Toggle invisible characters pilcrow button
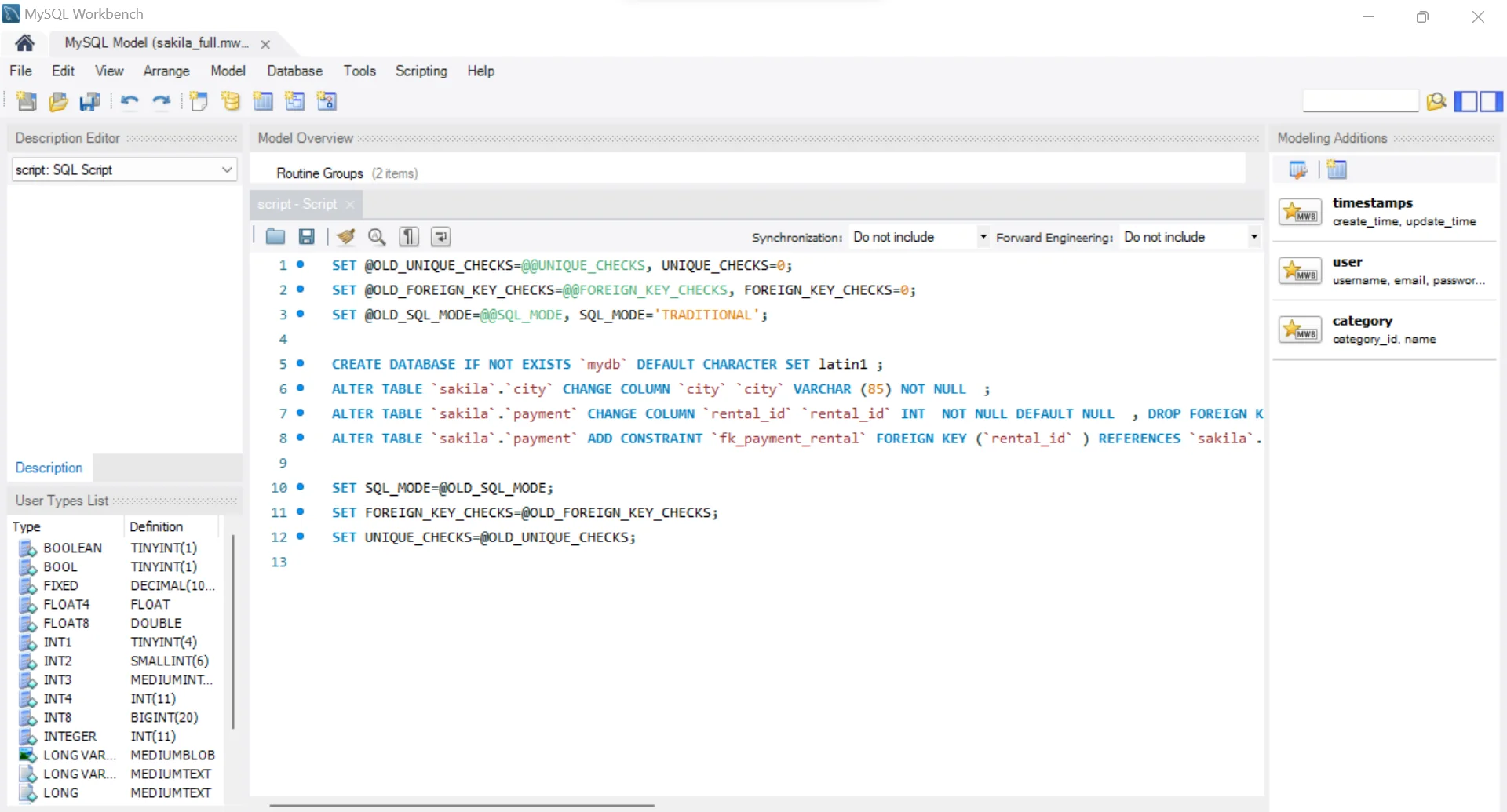This screenshot has width=1507, height=812. tap(409, 237)
